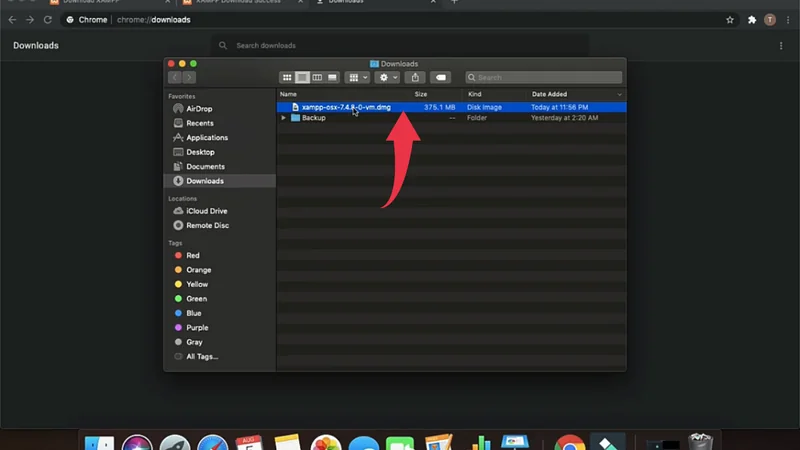800x450 pixels.
Task: Select iCloud Drive under Locations
Action: coord(206,211)
